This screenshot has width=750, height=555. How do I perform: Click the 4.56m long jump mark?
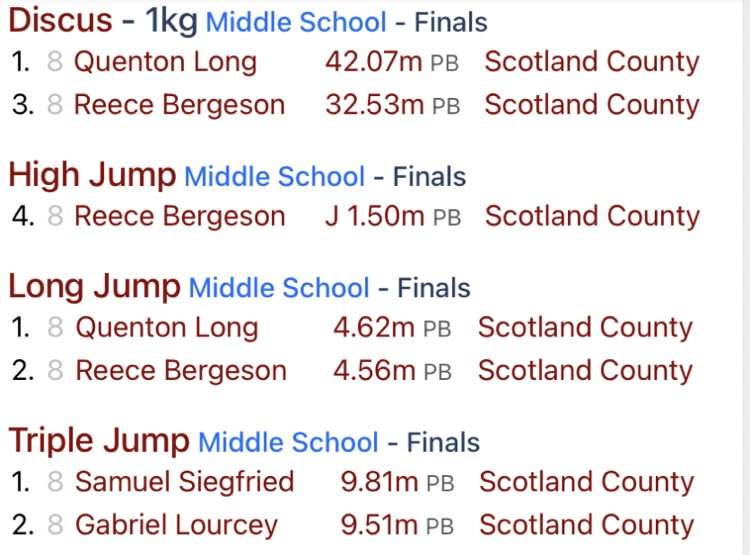point(374,370)
